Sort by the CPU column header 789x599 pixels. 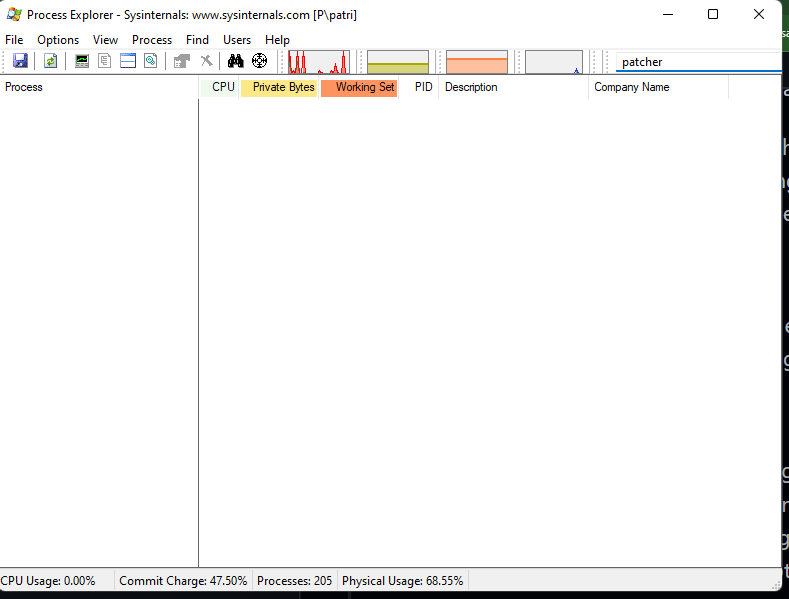pos(219,87)
